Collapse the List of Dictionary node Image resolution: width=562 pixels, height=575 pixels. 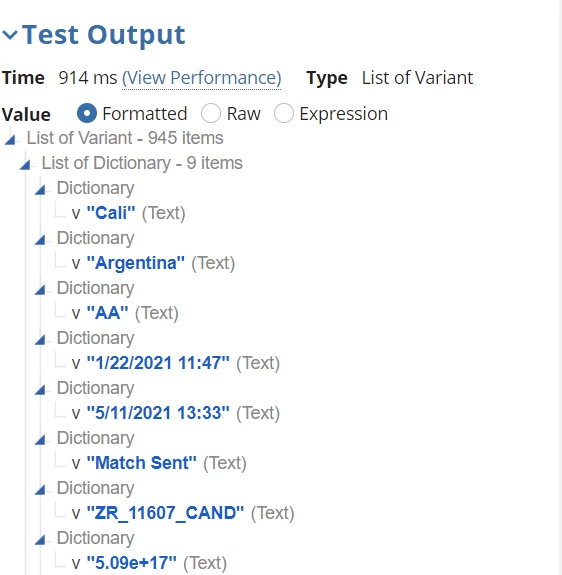coord(25,164)
